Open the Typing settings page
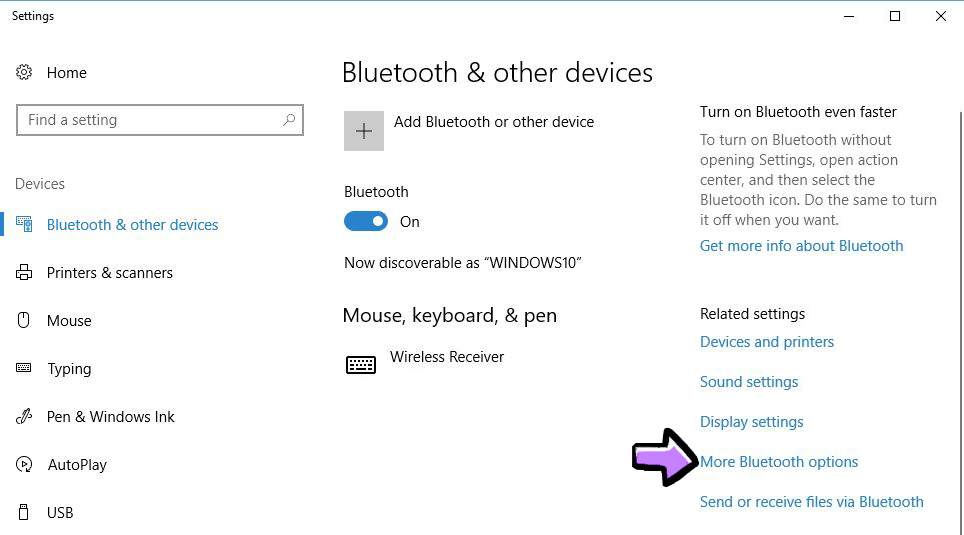 click(69, 369)
